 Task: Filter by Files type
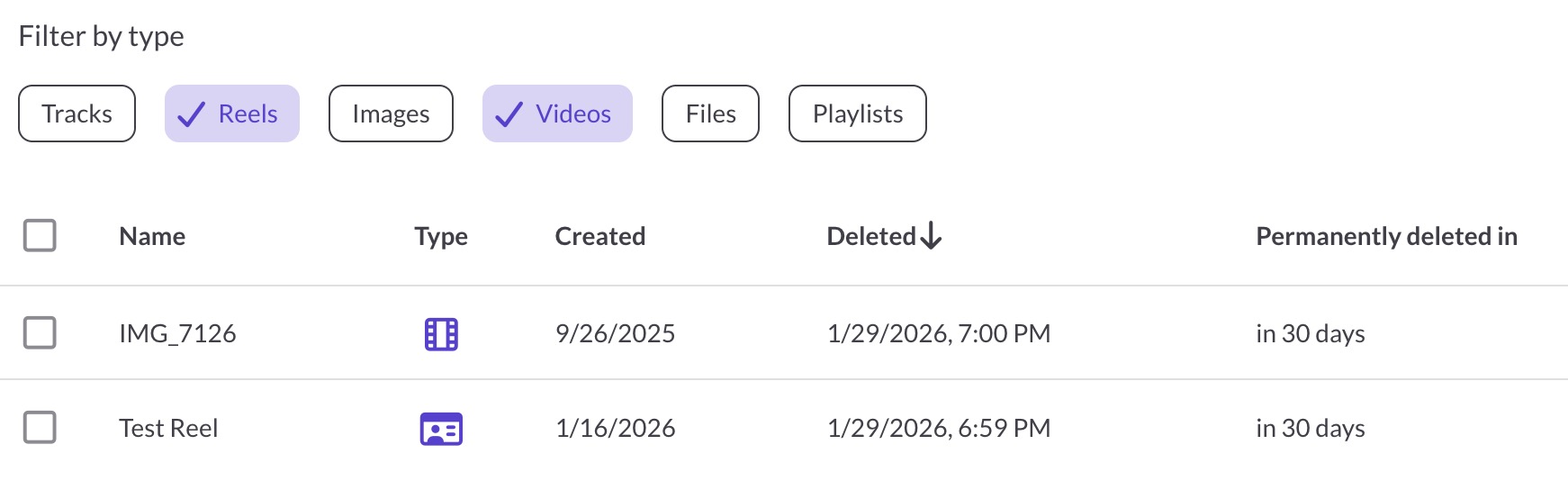pyautogui.click(x=710, y=113)
